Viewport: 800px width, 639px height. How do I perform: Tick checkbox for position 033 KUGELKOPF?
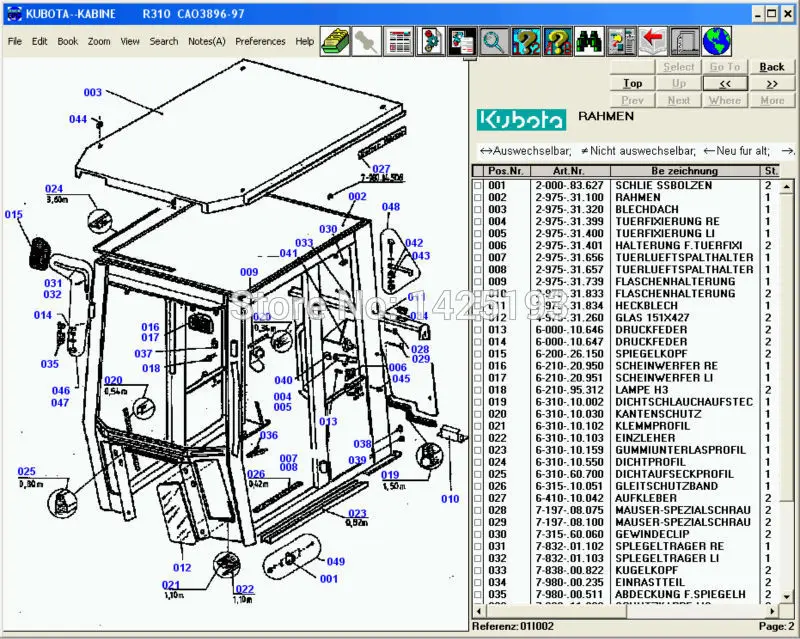478,570
